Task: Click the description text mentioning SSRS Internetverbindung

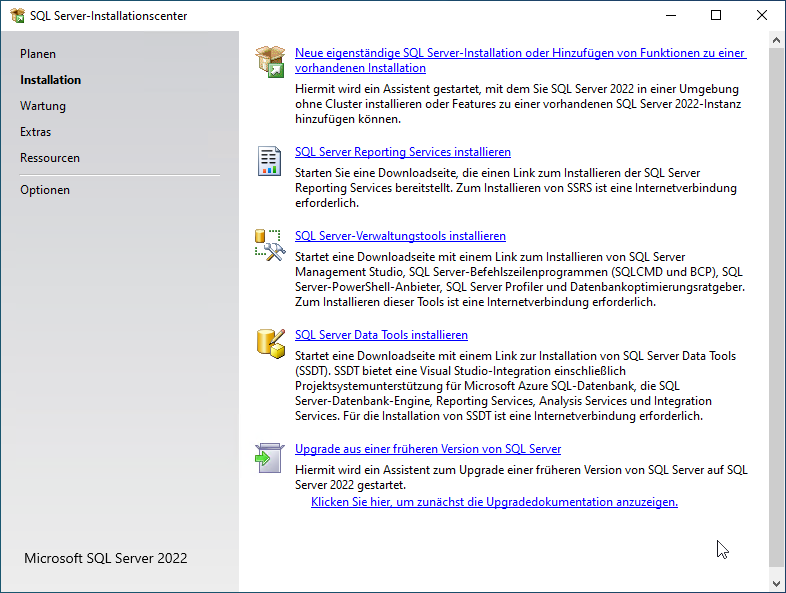Action: coord(515,188)
